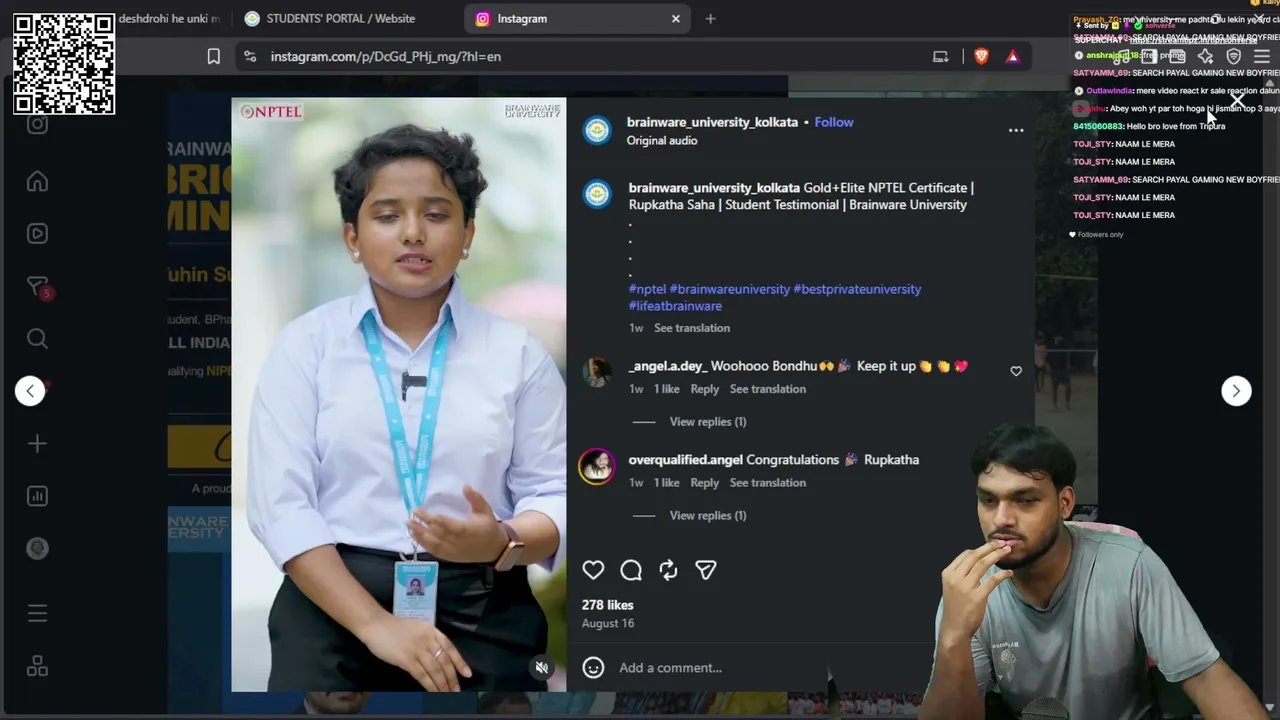Screen dimensions: 1280x720
Task: Click the reel video of the student
Action: tap(399, 394)
